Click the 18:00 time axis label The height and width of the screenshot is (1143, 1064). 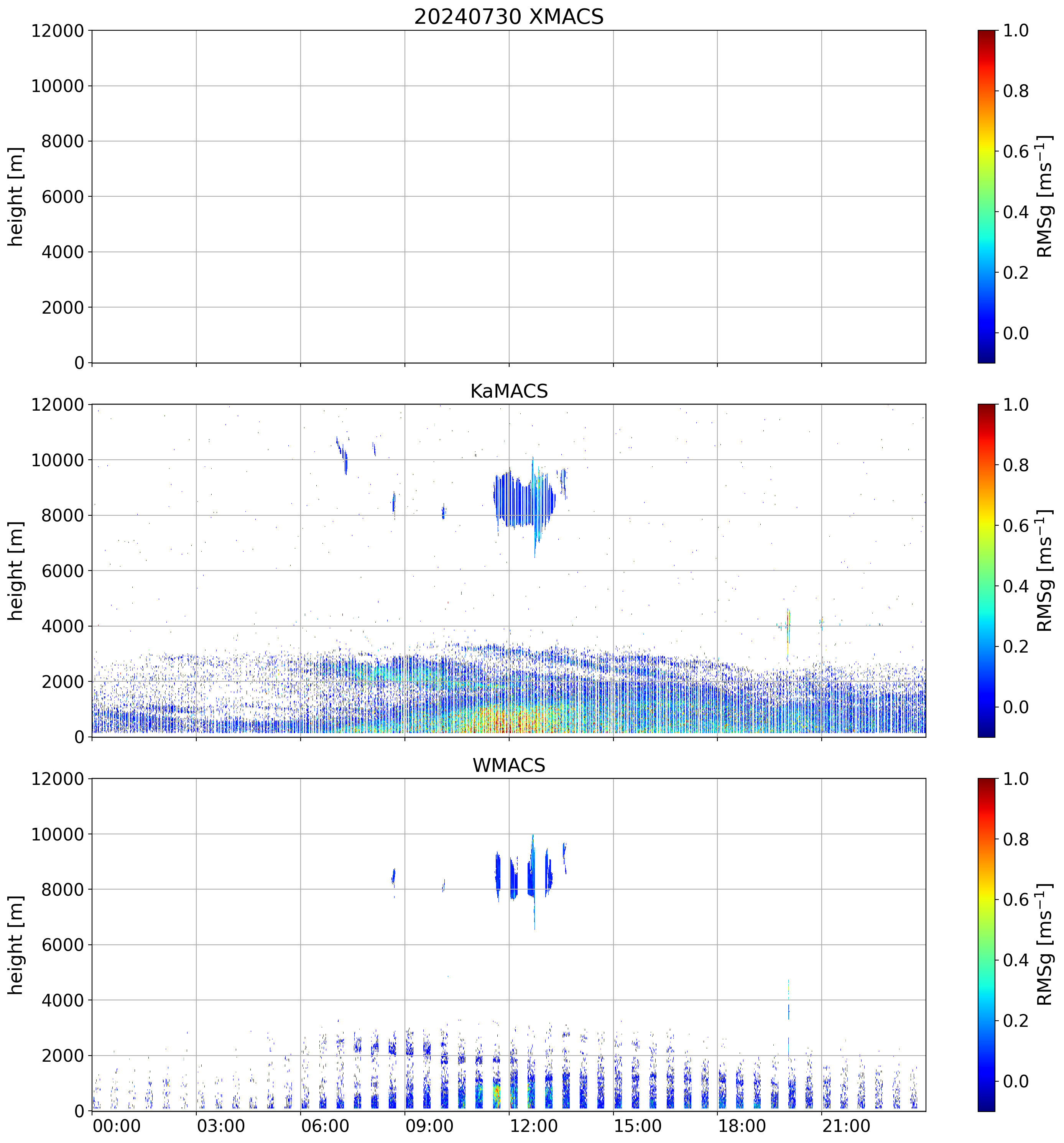pyautogui.click(x=742, y=1126)
